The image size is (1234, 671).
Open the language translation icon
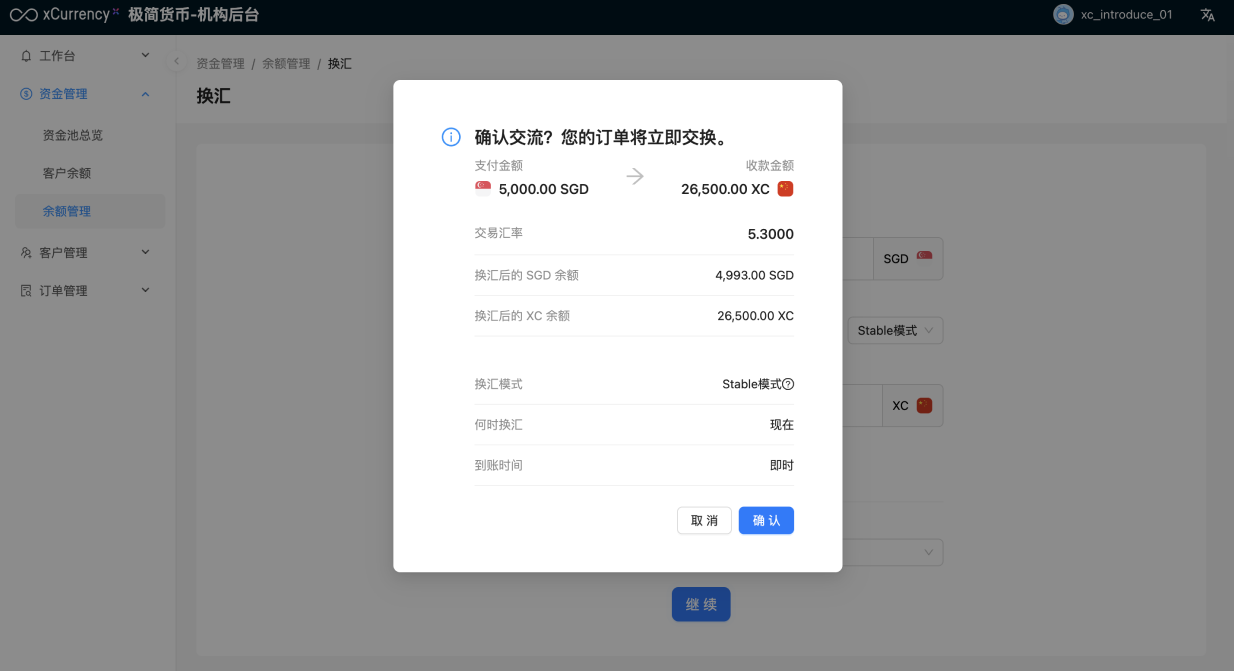pos(1208,15)
